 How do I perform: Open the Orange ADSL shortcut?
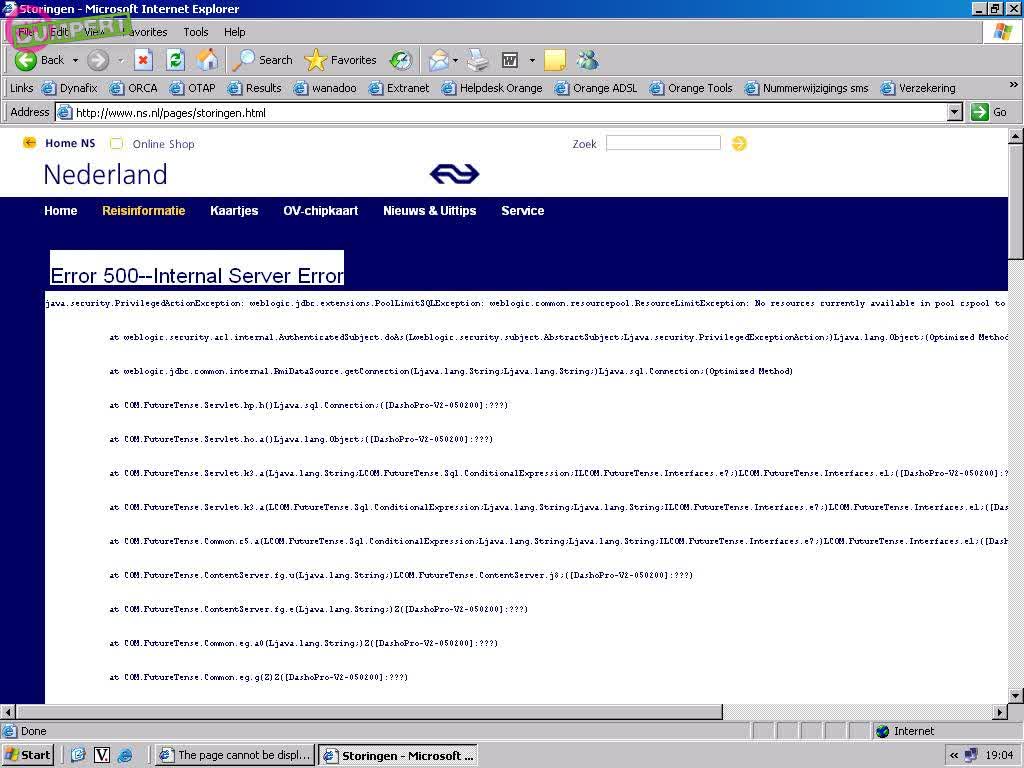[x=596, y=88]
